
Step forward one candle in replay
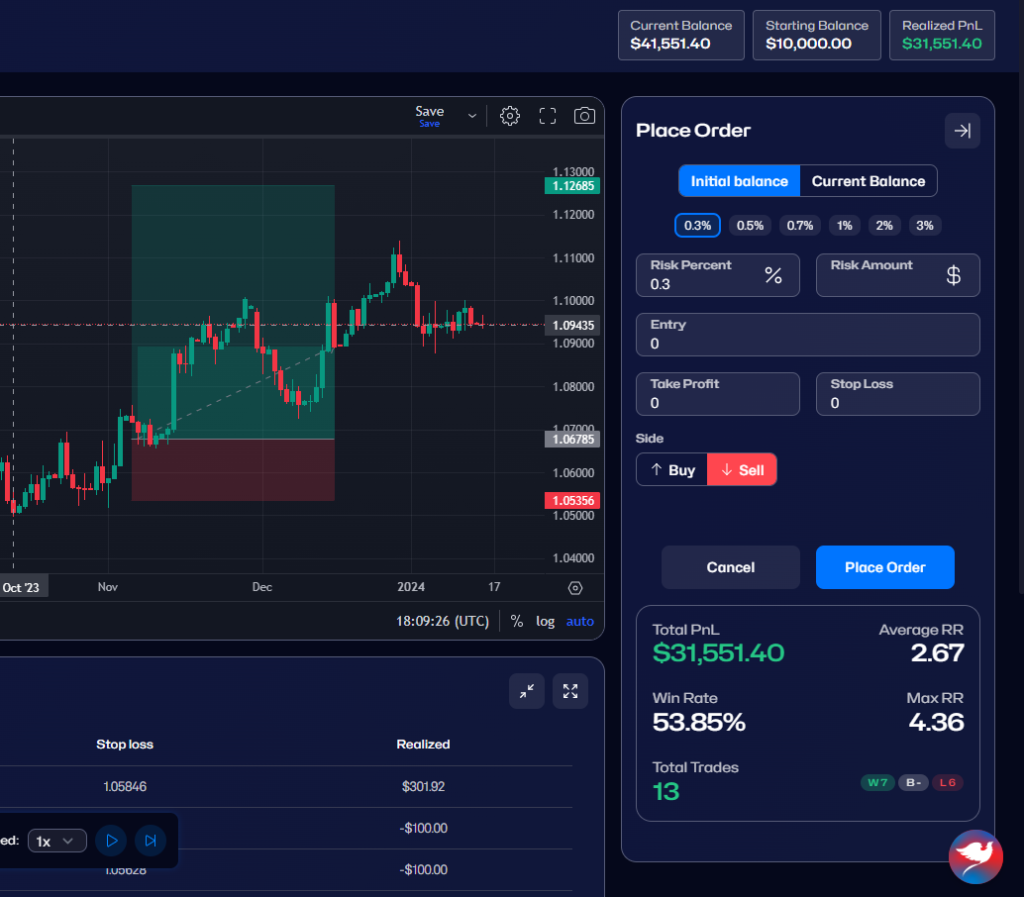coord(150,841)
